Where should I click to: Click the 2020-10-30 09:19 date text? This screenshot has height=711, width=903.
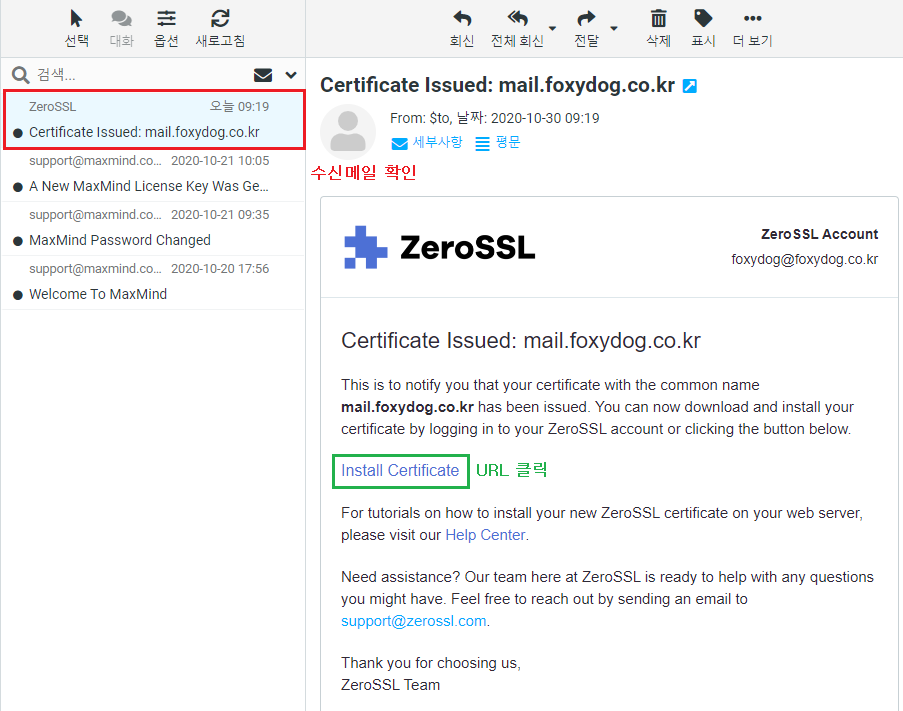[545, 119]
